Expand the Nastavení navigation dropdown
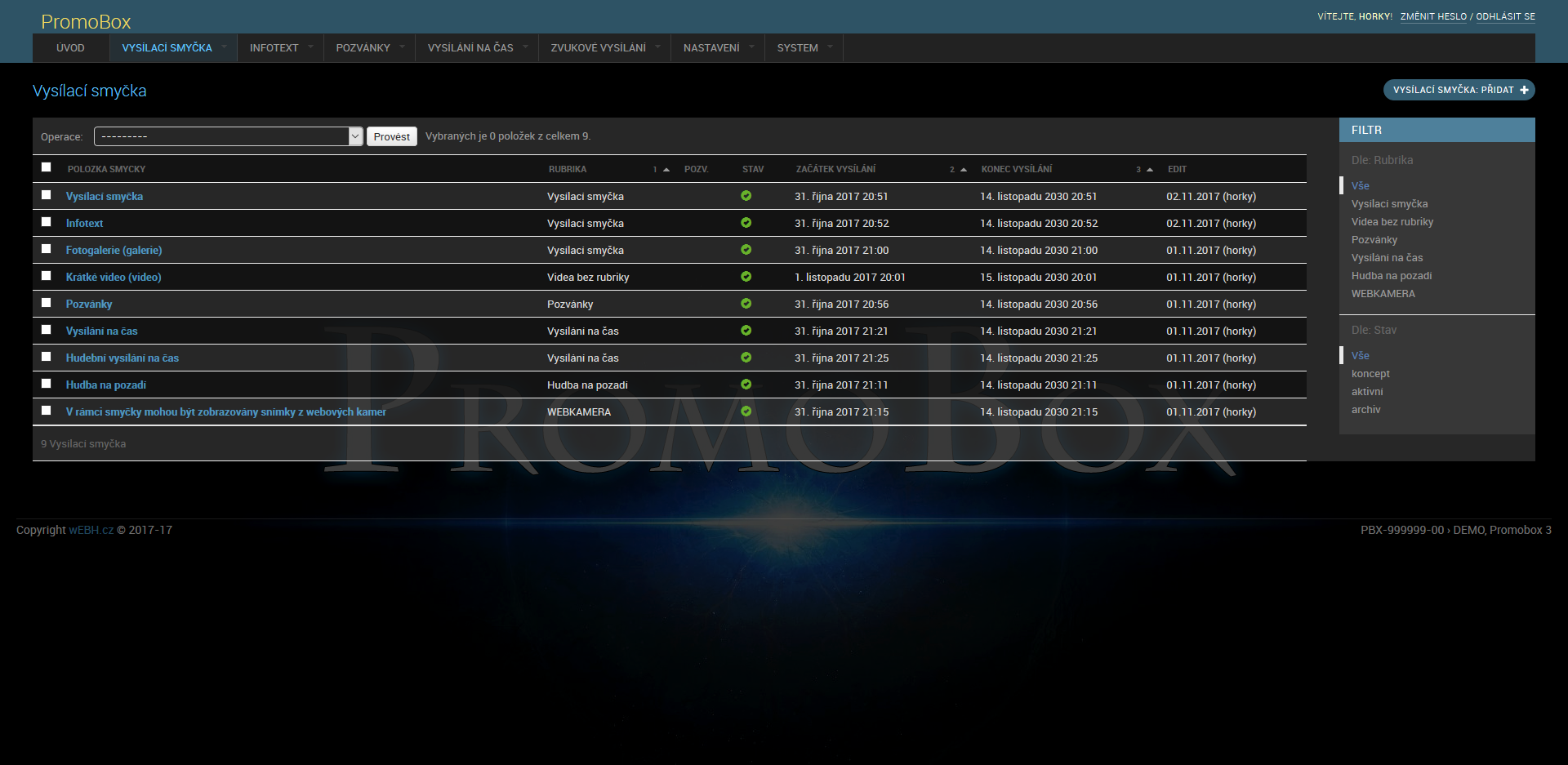The image size is (1568, 765). [751, 47]
